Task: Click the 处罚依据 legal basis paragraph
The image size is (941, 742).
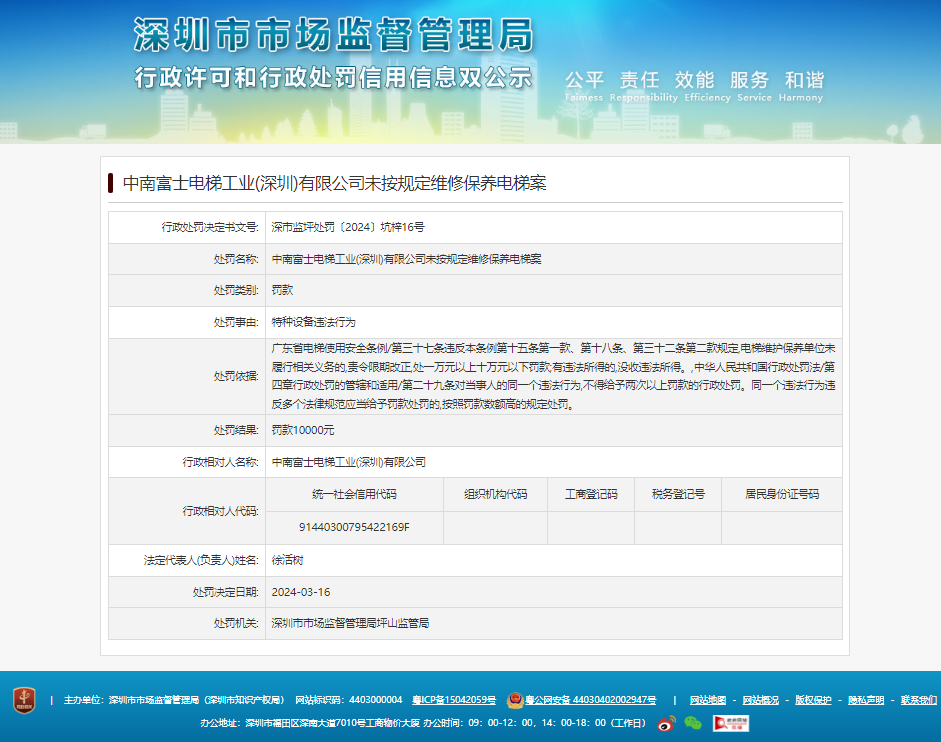Action: pyautogui.click(x=553, y=376)
